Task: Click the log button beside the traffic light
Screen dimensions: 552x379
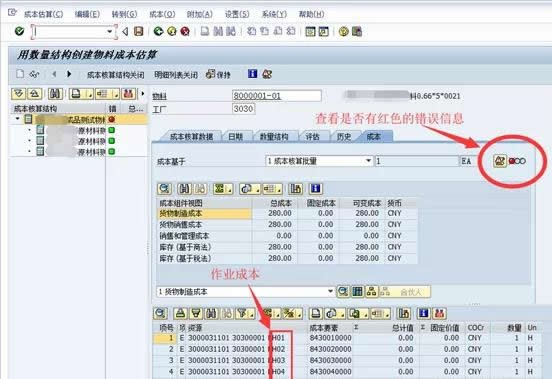Action: 500,161
